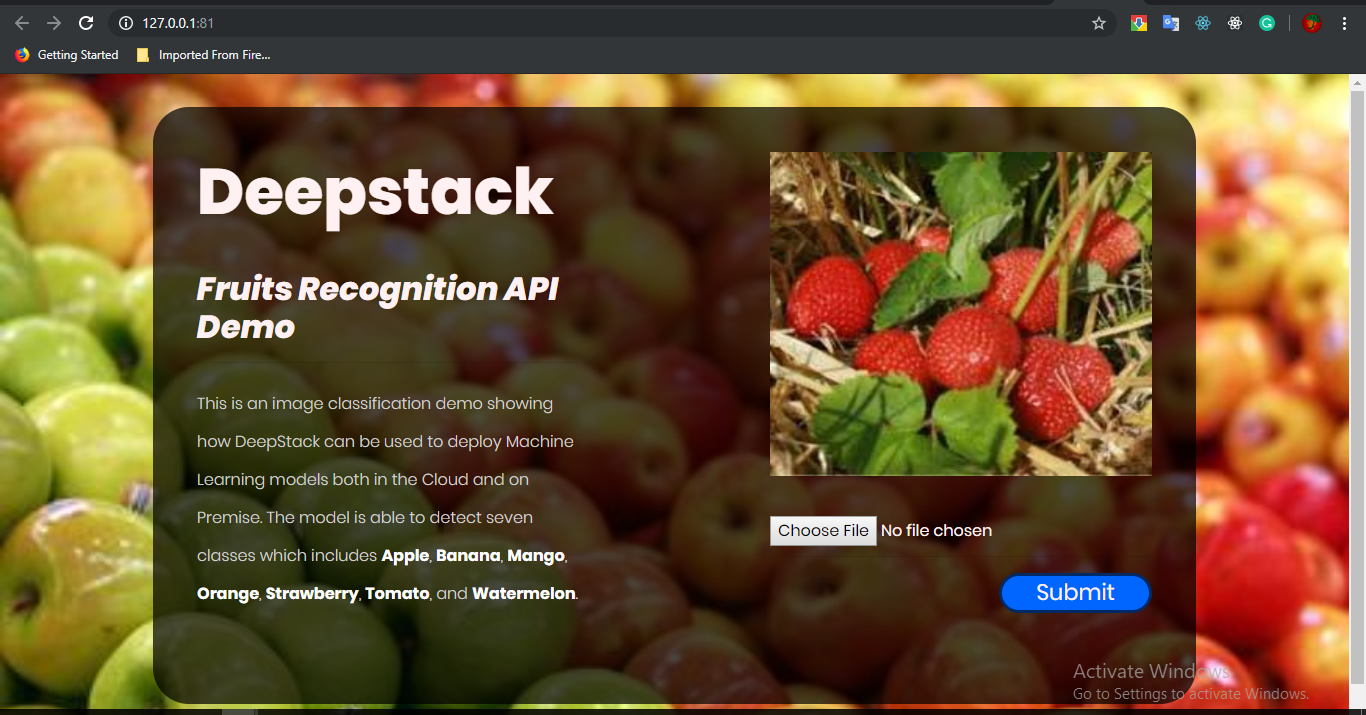Go back with the browser back arrow
The image size is (1366, 715).
click(22, 23)
